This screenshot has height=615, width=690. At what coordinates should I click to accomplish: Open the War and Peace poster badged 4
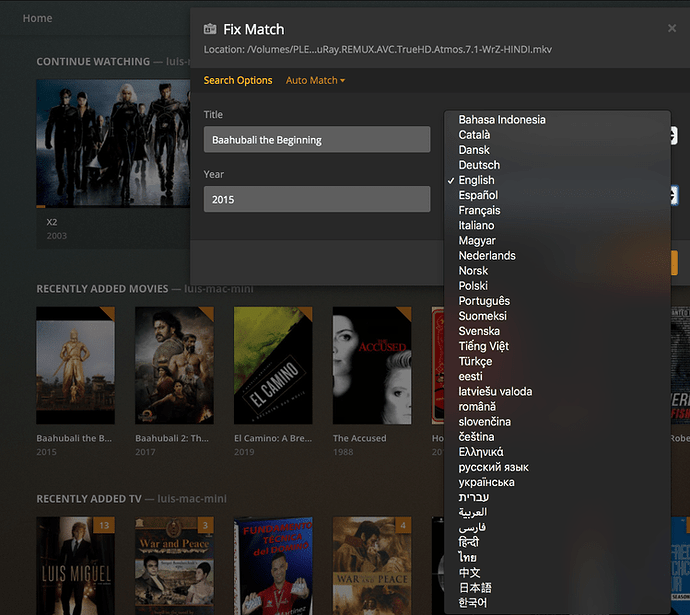tap(372, 566)
